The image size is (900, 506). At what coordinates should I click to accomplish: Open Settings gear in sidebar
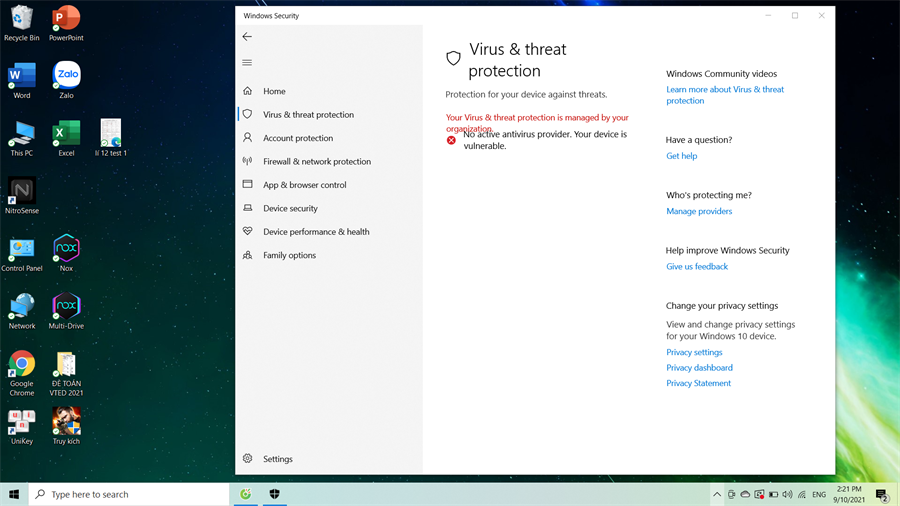pyautogui.click(x=248, y=459)
